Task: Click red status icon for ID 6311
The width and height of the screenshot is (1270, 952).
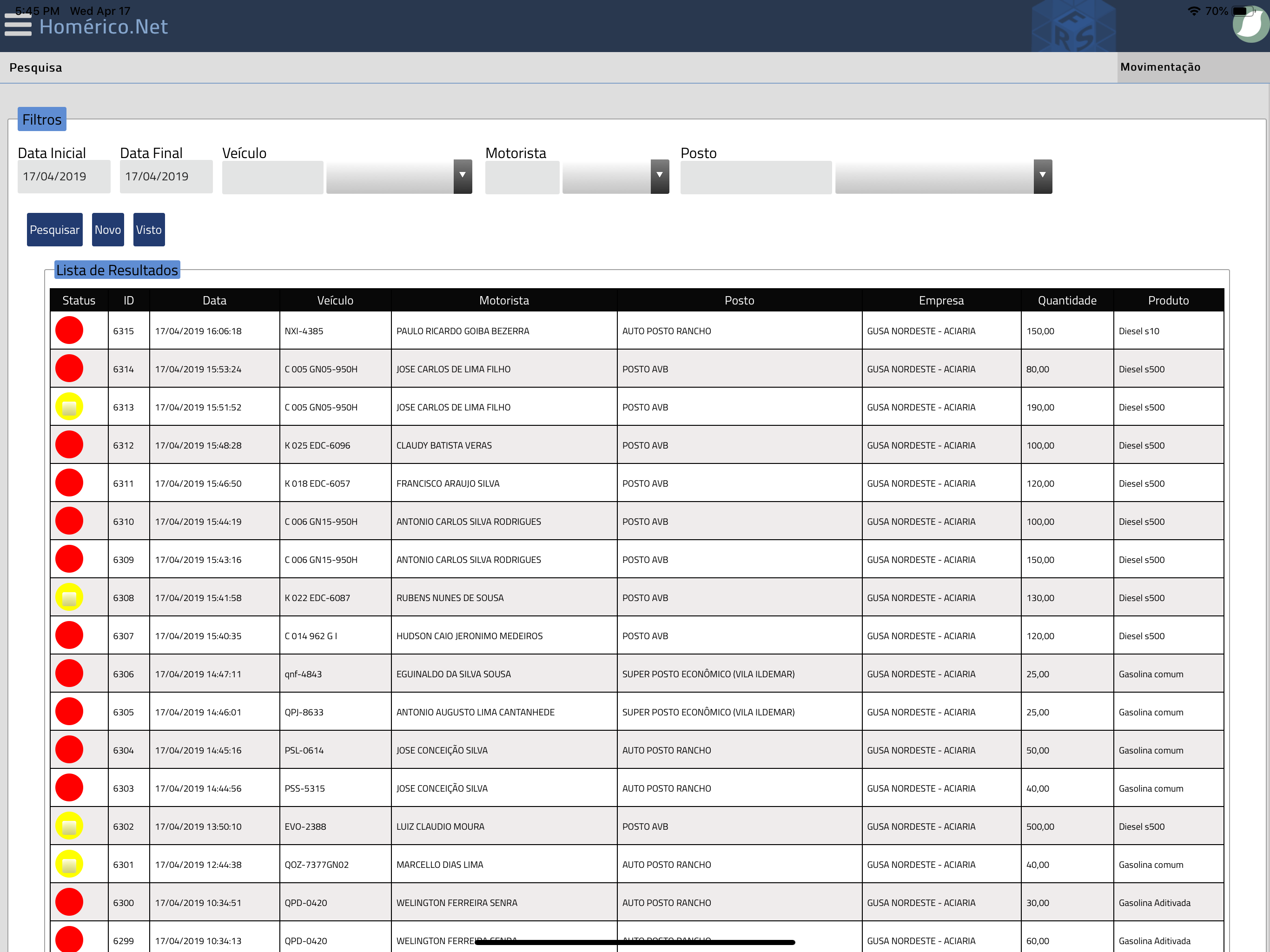Action: click(x=69, y=483)
